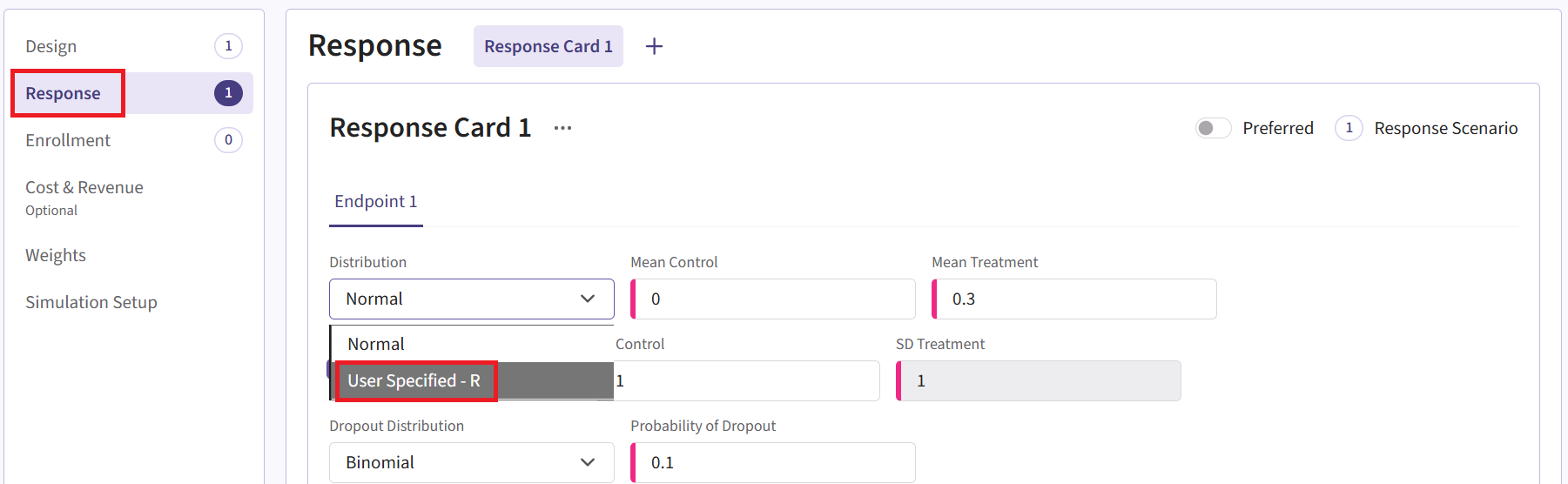Go to Simulation Setup
Screen dimensions: 1568x484
coord(91,302)
